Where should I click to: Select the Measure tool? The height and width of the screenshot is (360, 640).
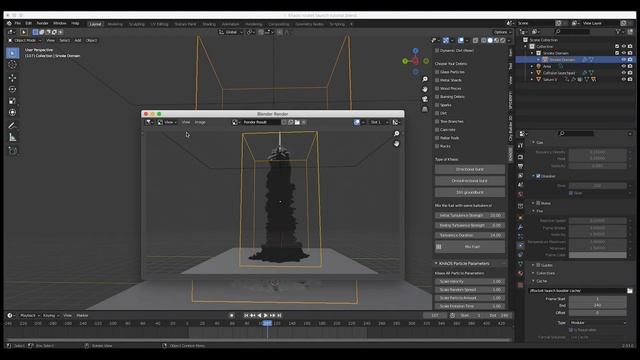[x=13, y=138]
